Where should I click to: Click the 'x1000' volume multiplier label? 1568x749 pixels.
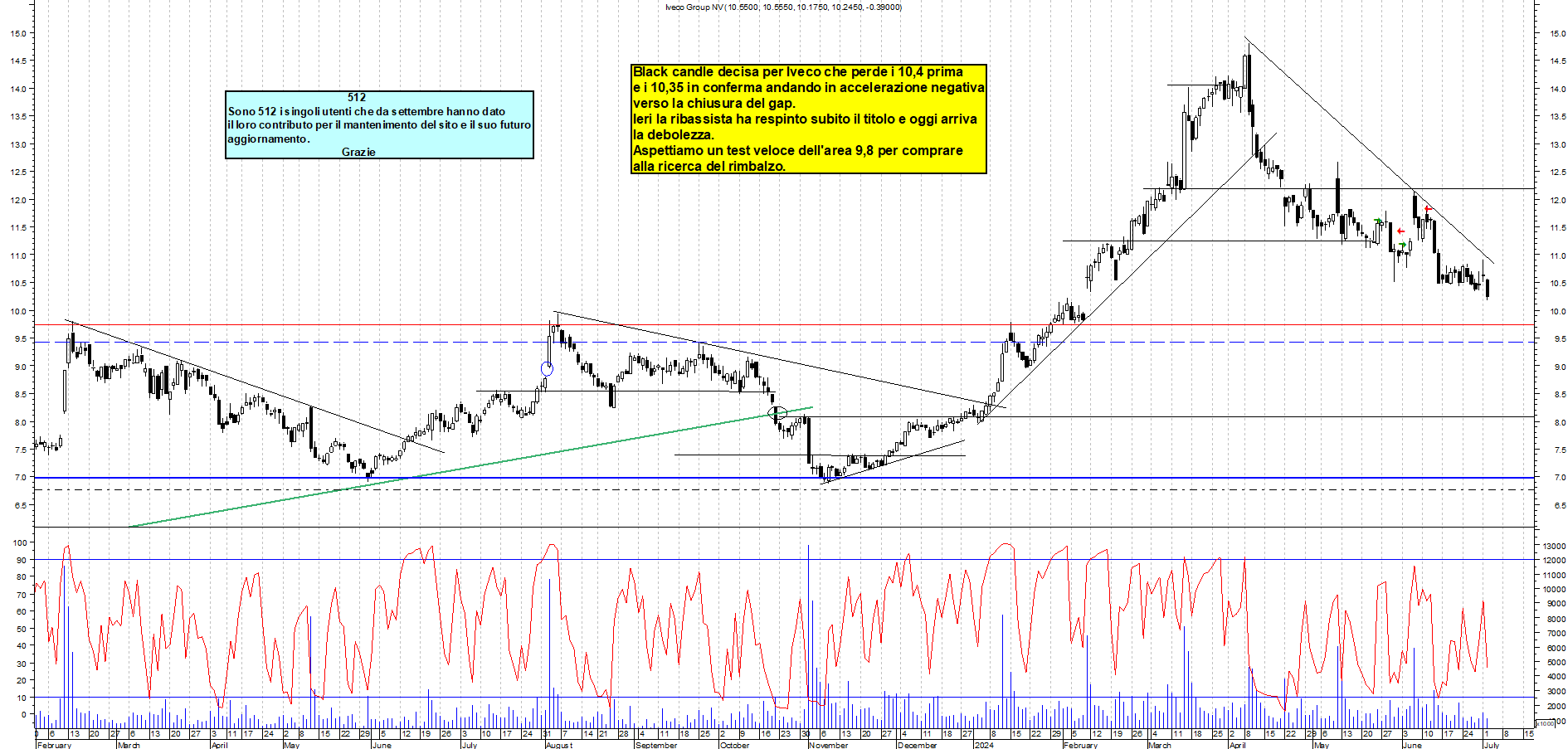1546,724
